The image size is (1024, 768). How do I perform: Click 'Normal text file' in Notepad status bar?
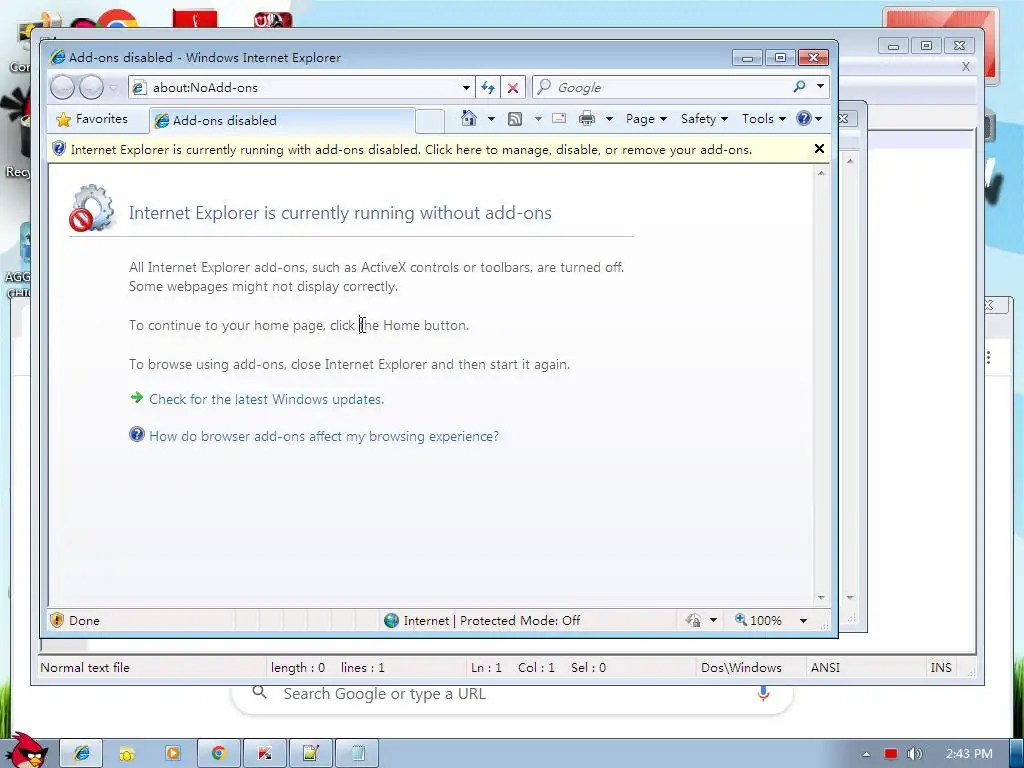coord(85,667)
